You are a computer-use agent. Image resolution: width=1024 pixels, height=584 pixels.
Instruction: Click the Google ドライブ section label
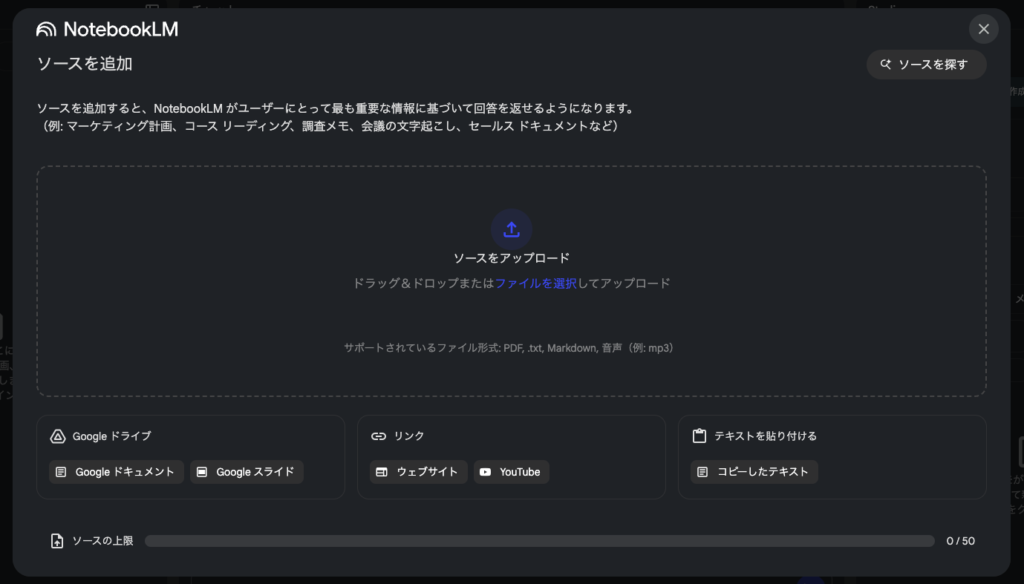pos(111,436)
